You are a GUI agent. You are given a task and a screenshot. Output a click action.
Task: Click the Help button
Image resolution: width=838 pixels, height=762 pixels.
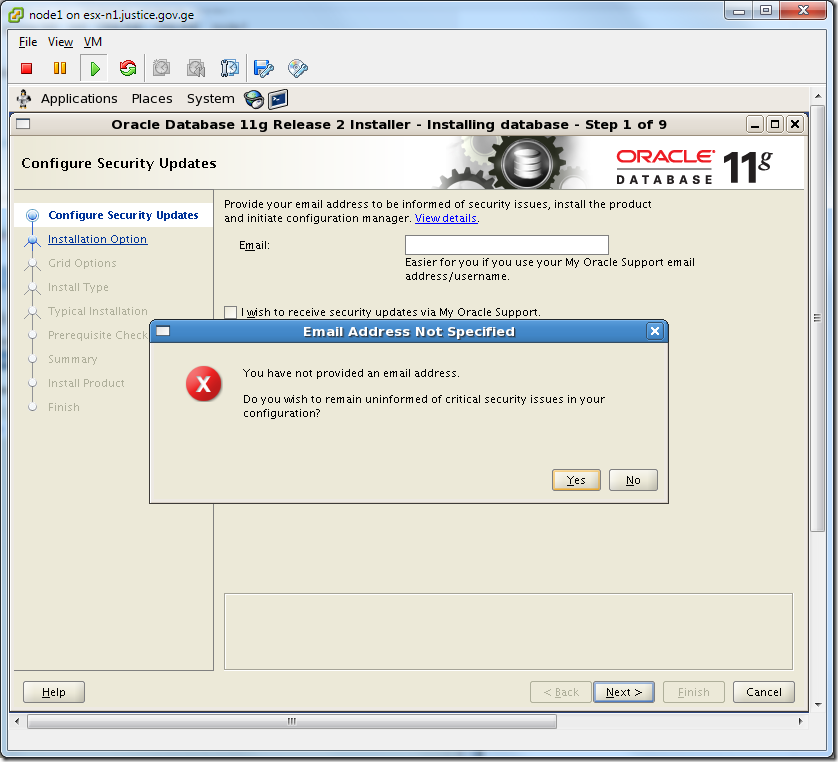coord(53,691)
